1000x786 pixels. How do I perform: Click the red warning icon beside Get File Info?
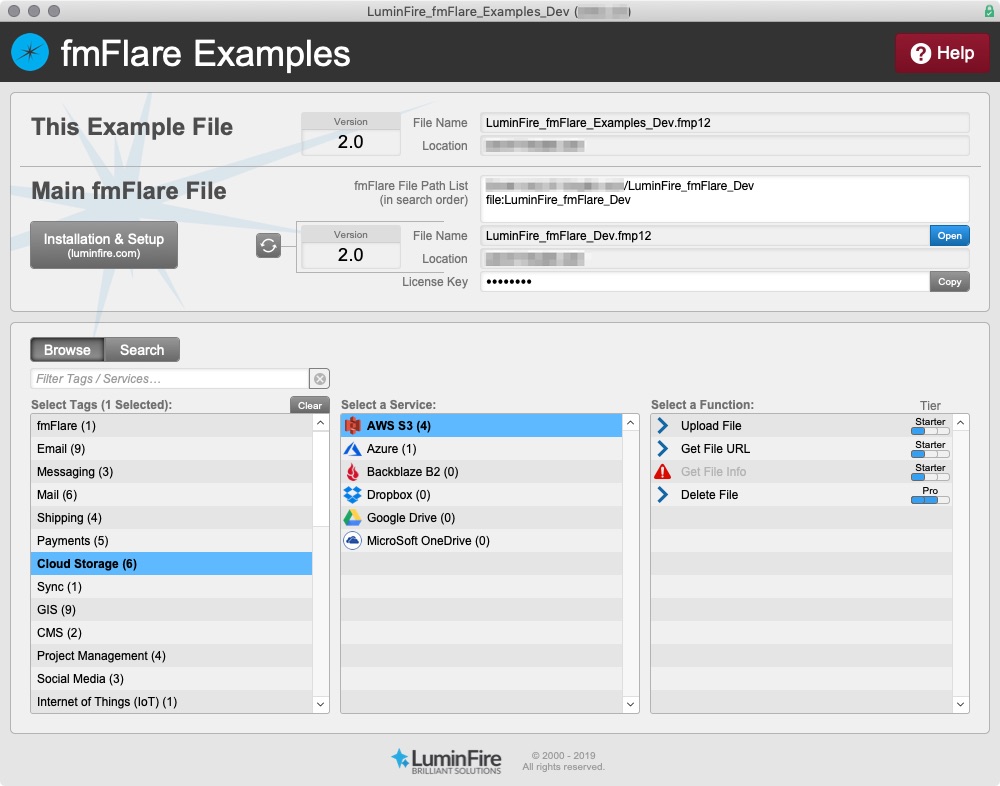point(663,471)
